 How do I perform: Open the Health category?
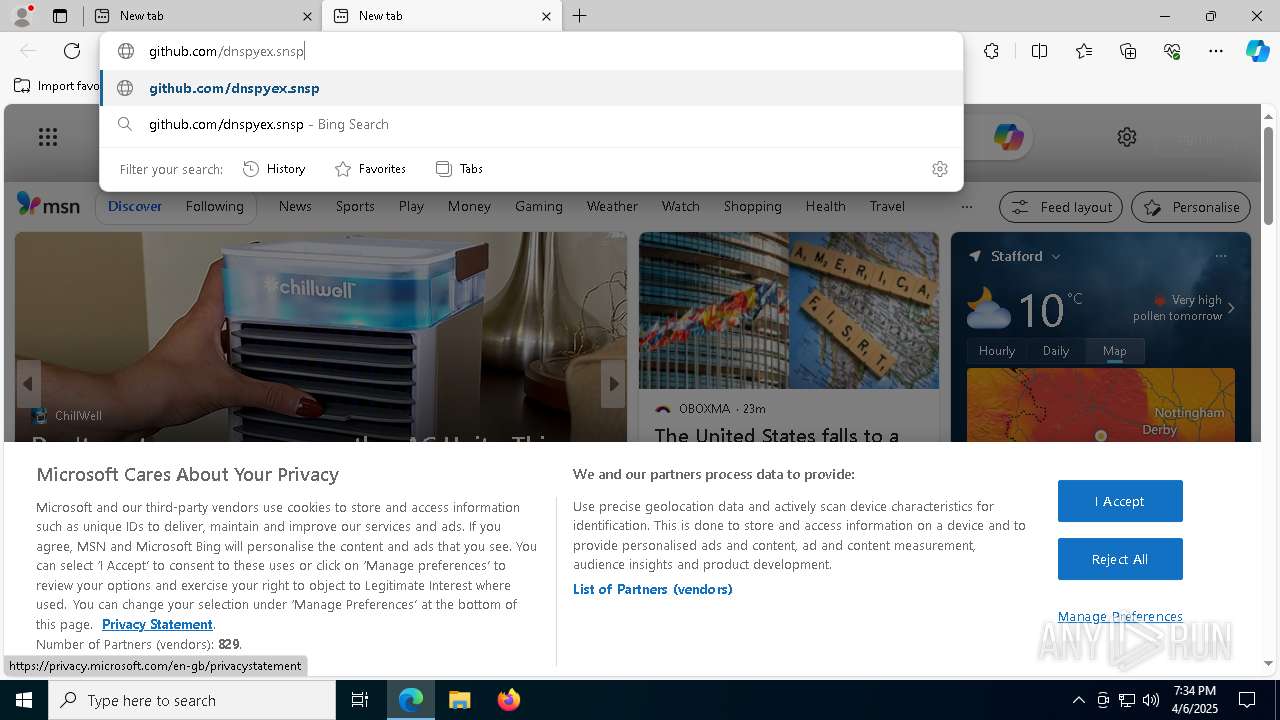(825, 206)
